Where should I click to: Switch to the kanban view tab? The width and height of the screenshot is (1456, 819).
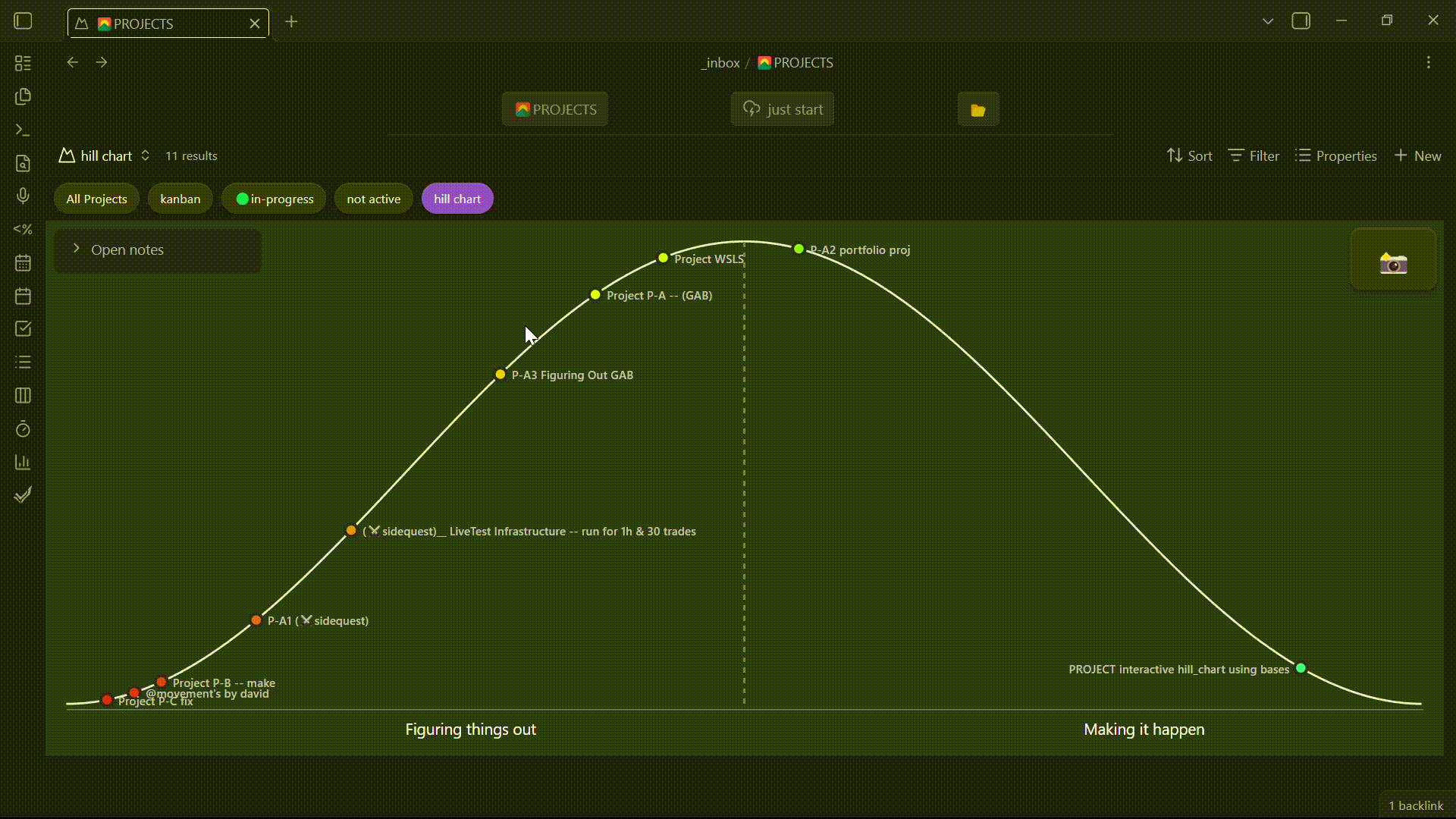[x=180, y=199]
